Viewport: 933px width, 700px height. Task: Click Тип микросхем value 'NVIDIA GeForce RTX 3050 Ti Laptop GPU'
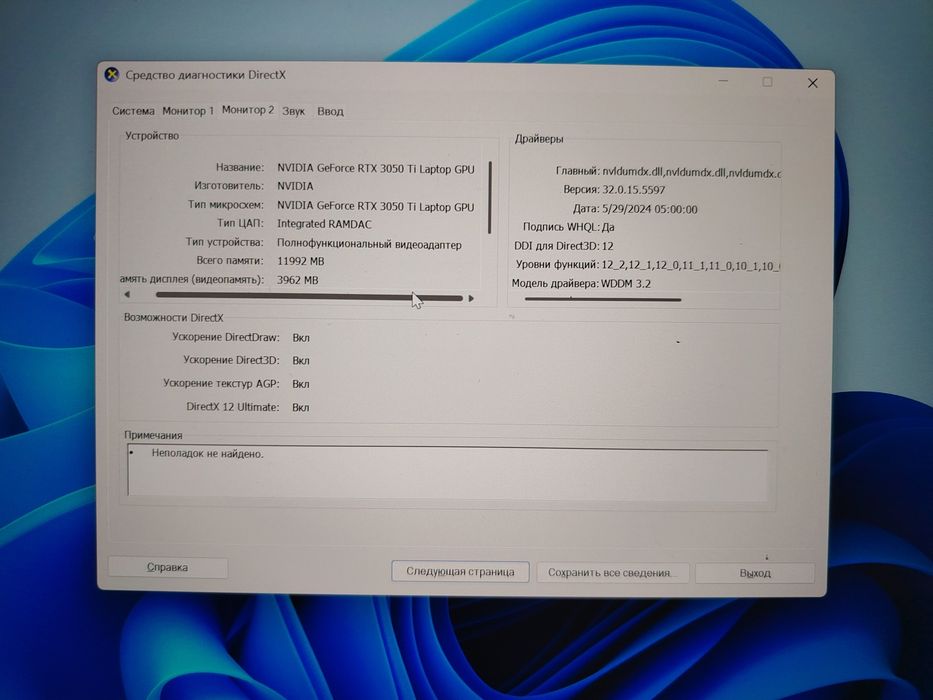(375, 207)
